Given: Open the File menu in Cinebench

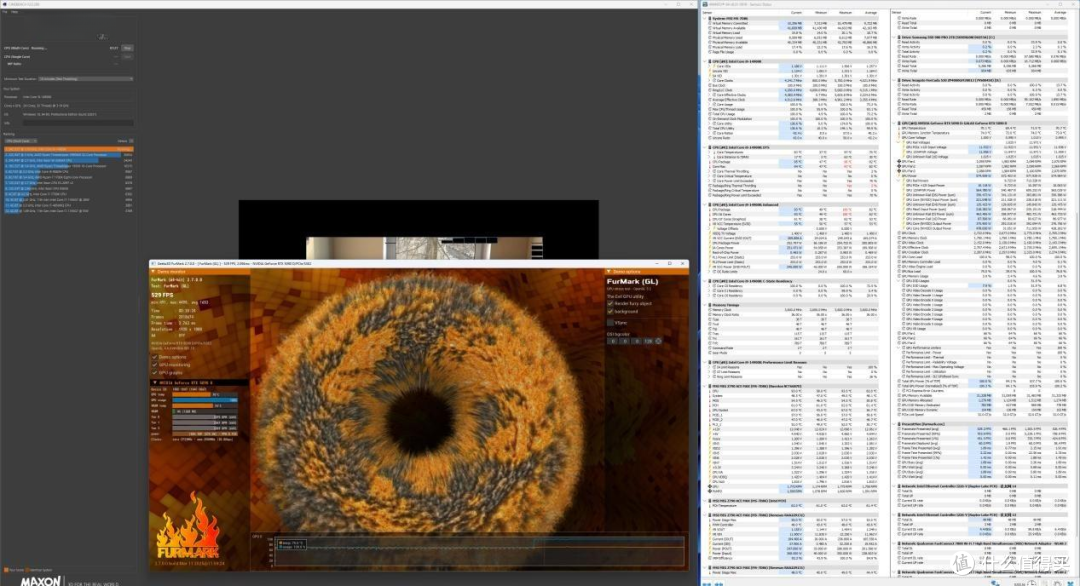Looking at the screenshot, I should point(6,12).
